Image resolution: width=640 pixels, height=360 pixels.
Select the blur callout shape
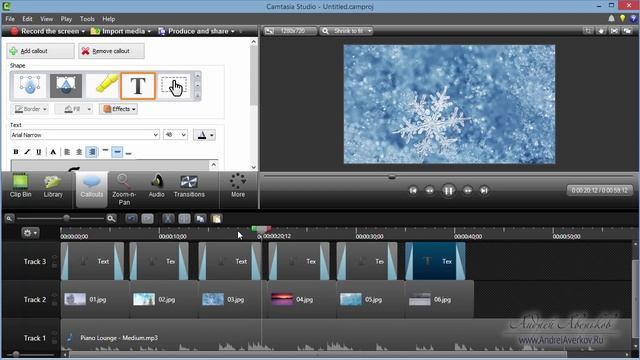pos(29,86)
